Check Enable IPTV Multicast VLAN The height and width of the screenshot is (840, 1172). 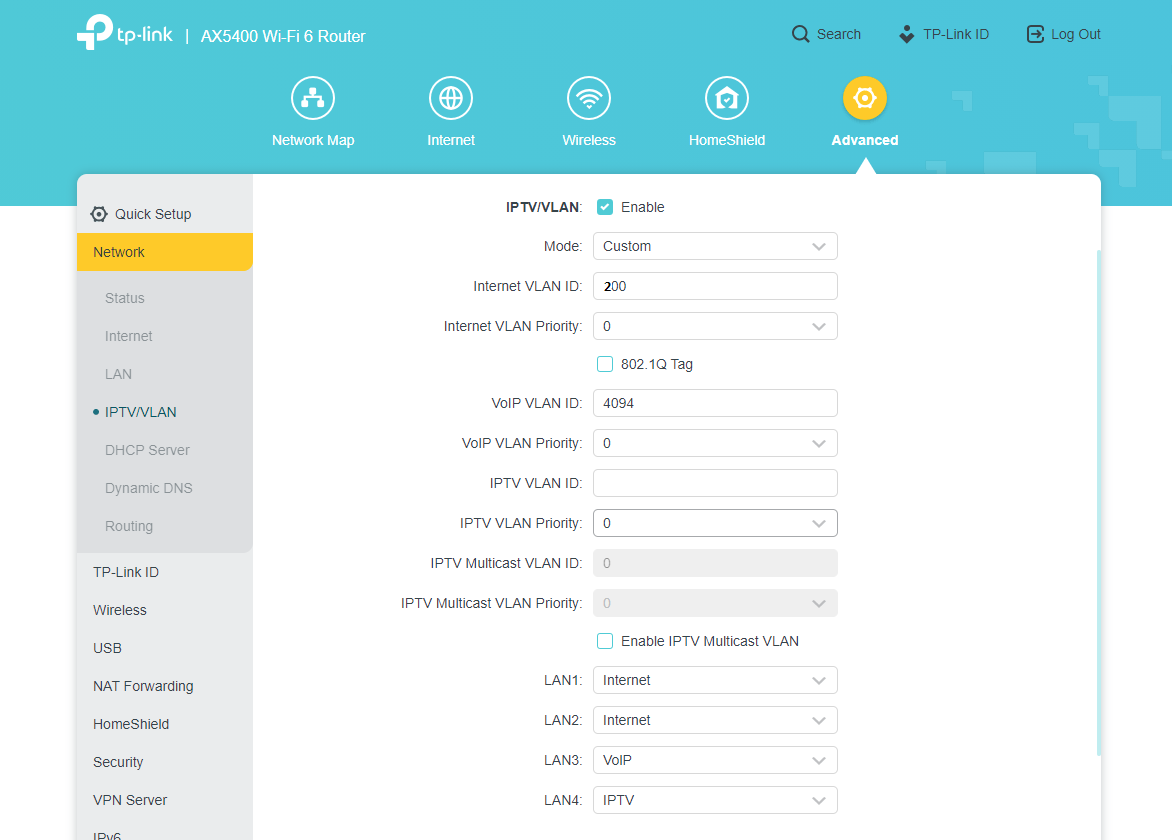605,641
